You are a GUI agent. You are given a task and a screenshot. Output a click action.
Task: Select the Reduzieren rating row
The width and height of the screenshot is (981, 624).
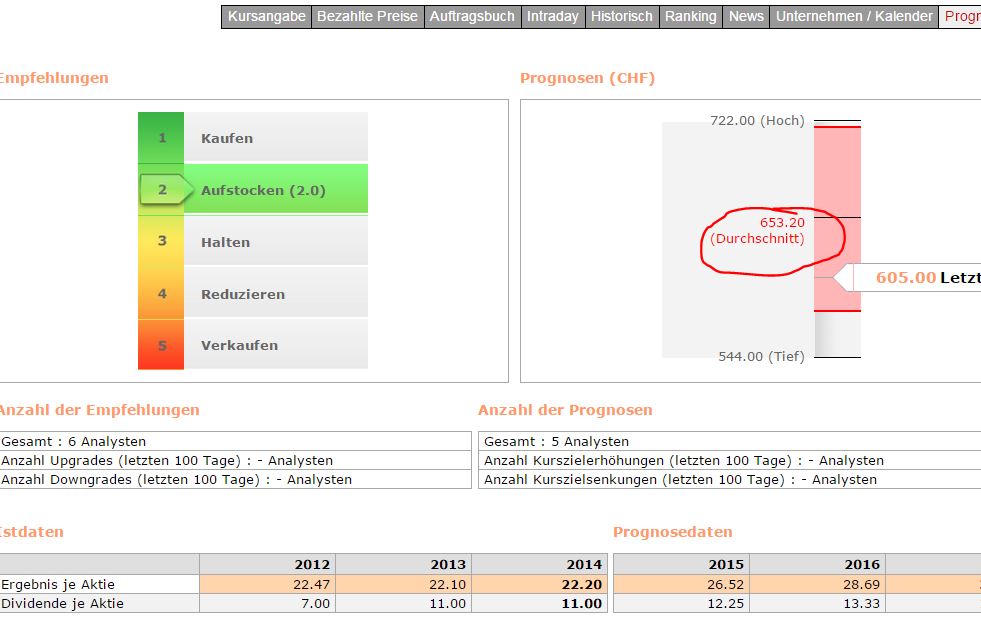(275, 294)
